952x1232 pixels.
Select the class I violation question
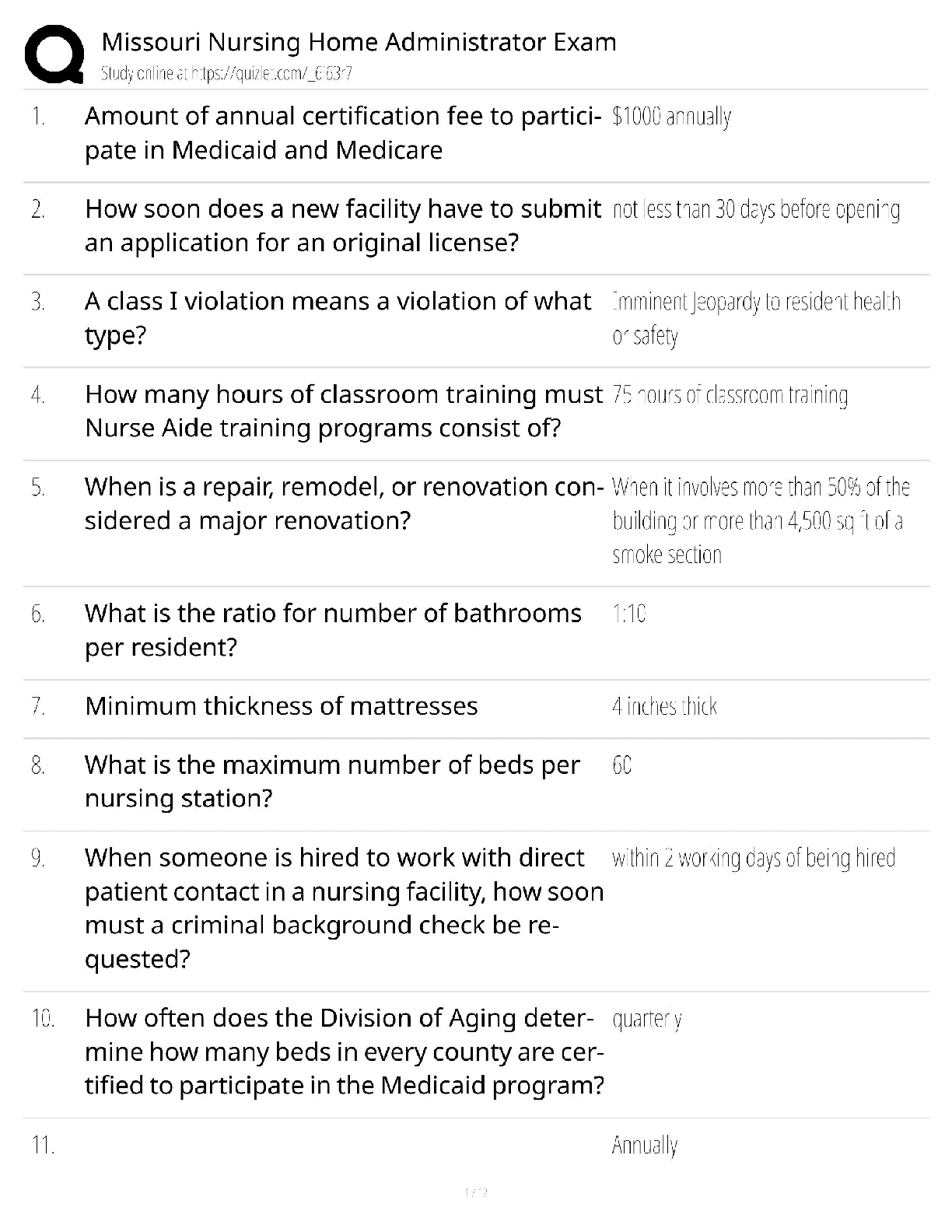(338, 318)
